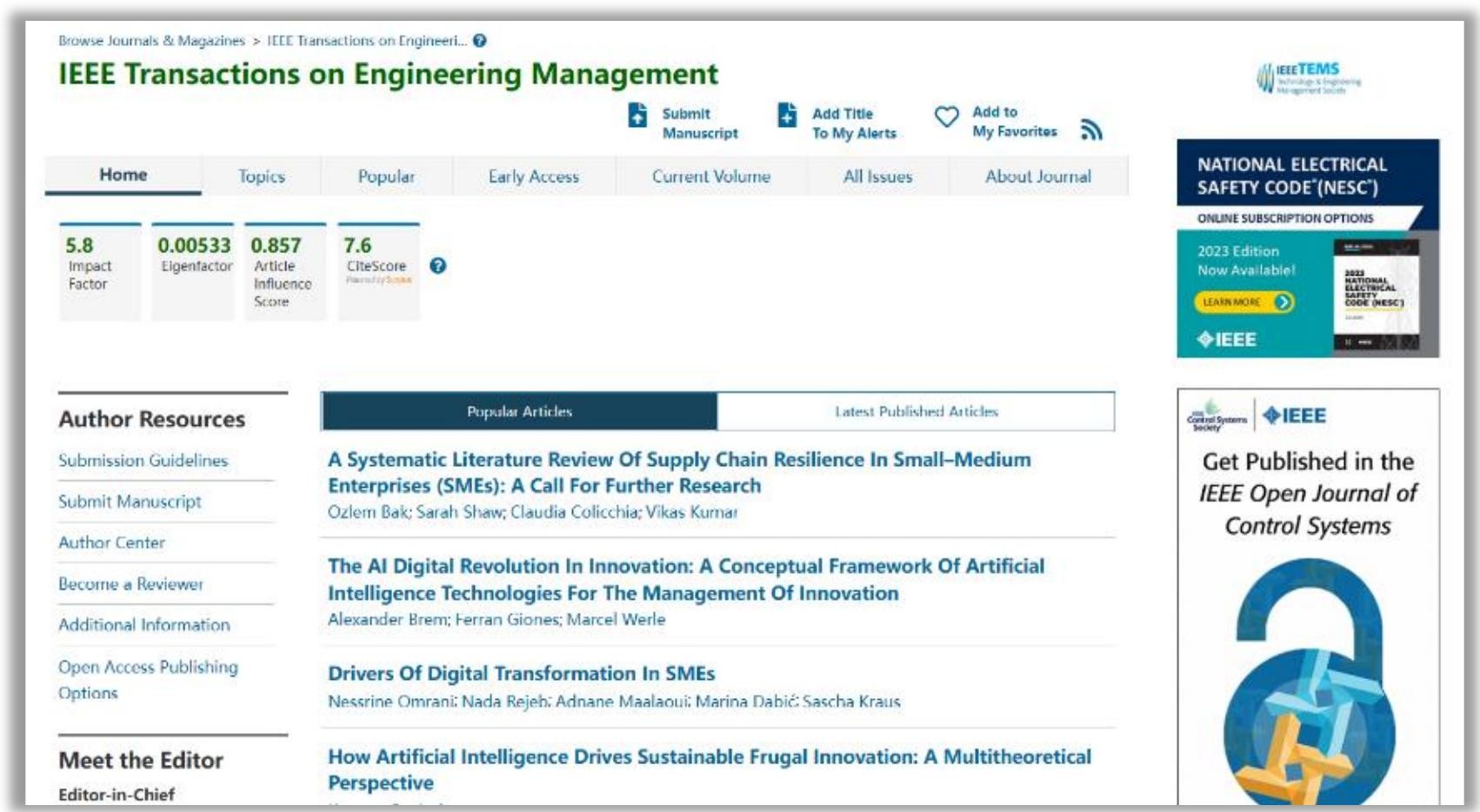Click the Browse Journals & Magazines breadcrumb

[151, 41]
